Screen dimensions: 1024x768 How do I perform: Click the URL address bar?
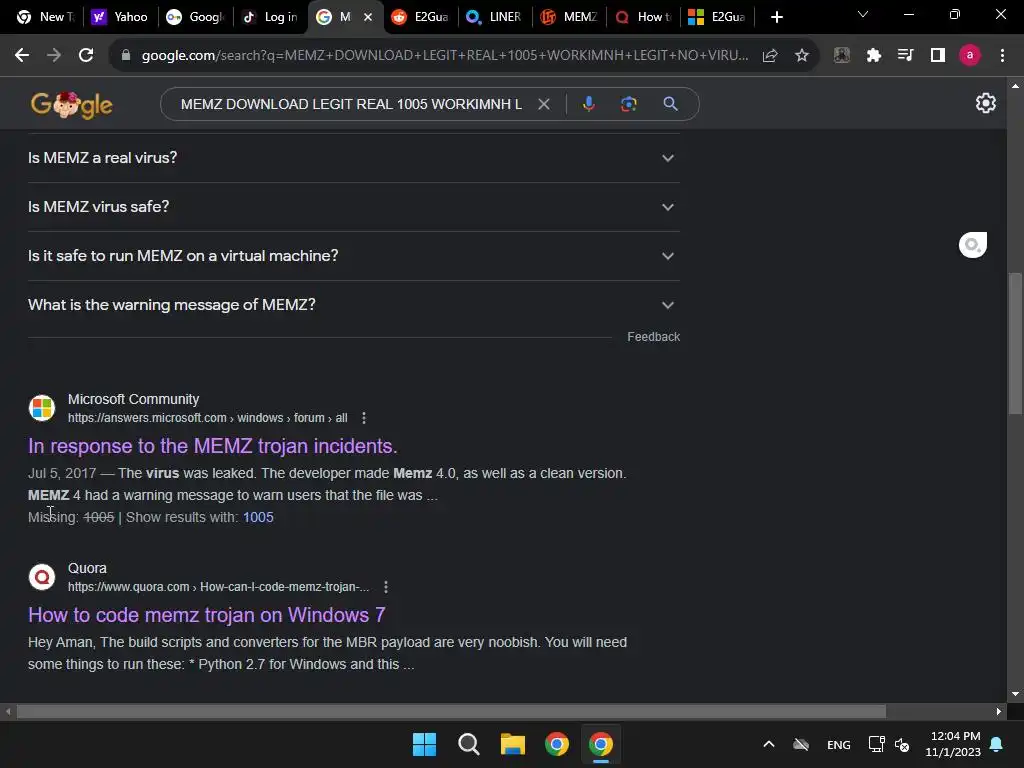coord(445,56)
